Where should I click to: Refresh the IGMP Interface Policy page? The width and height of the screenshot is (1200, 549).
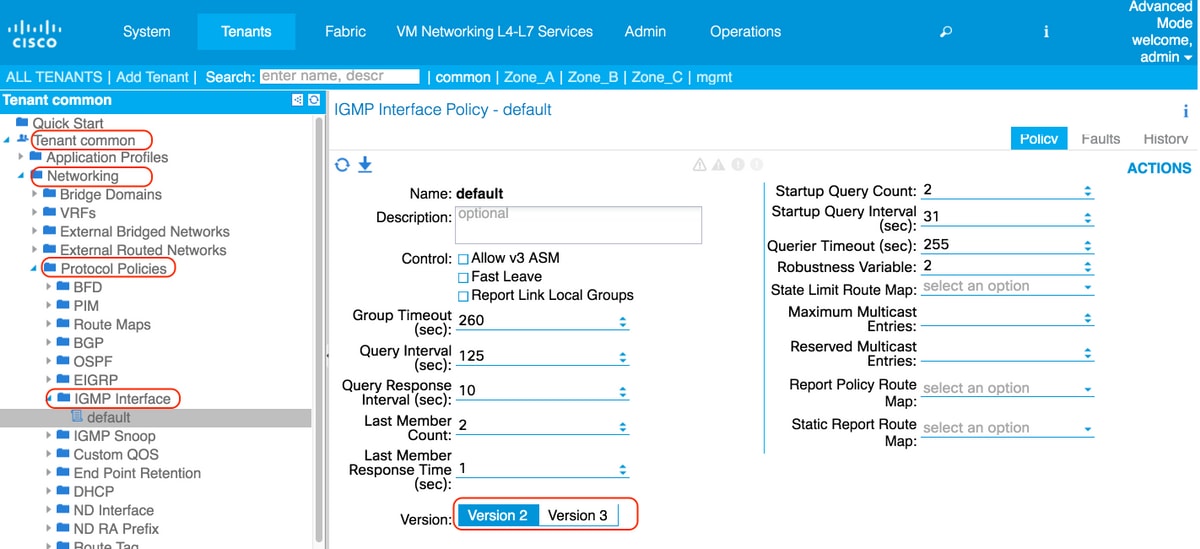(x=342, y=165)
